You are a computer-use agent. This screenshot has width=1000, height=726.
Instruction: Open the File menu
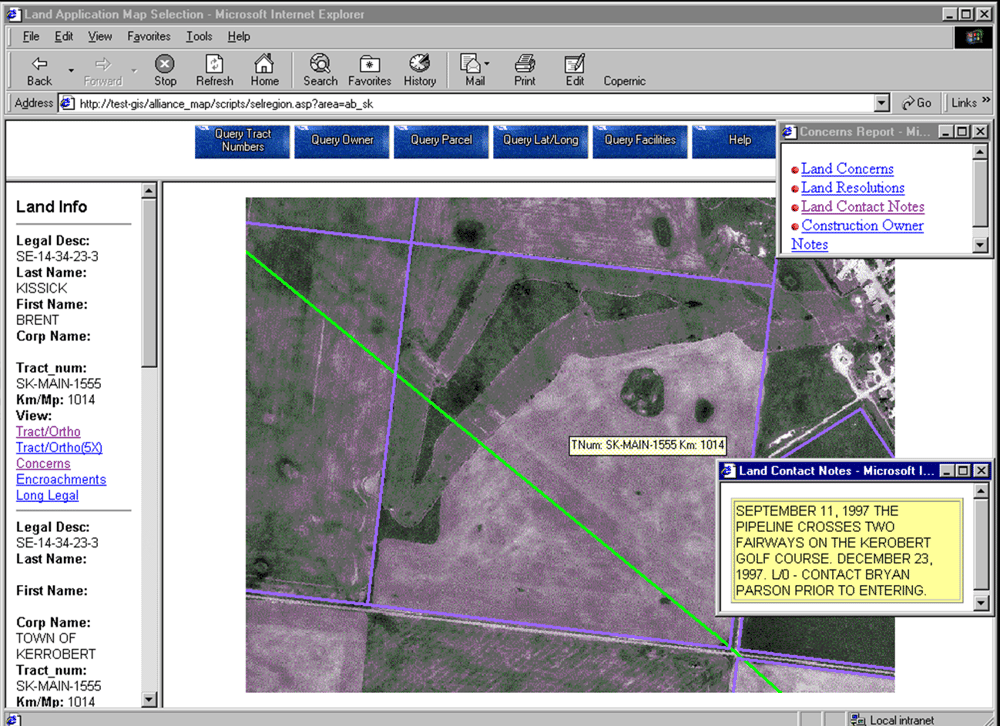tap(31, 36)
